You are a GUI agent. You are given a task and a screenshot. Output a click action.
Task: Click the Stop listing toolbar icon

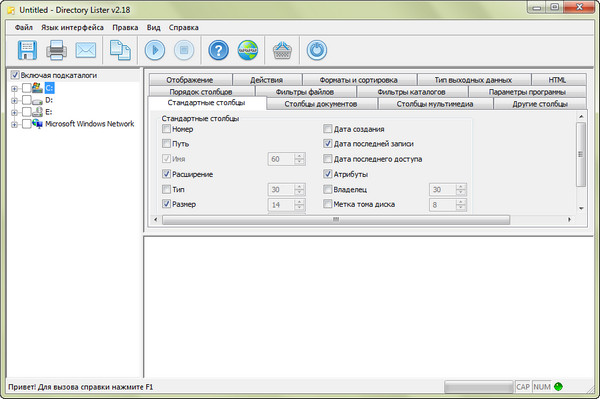[x=184, y=50]
